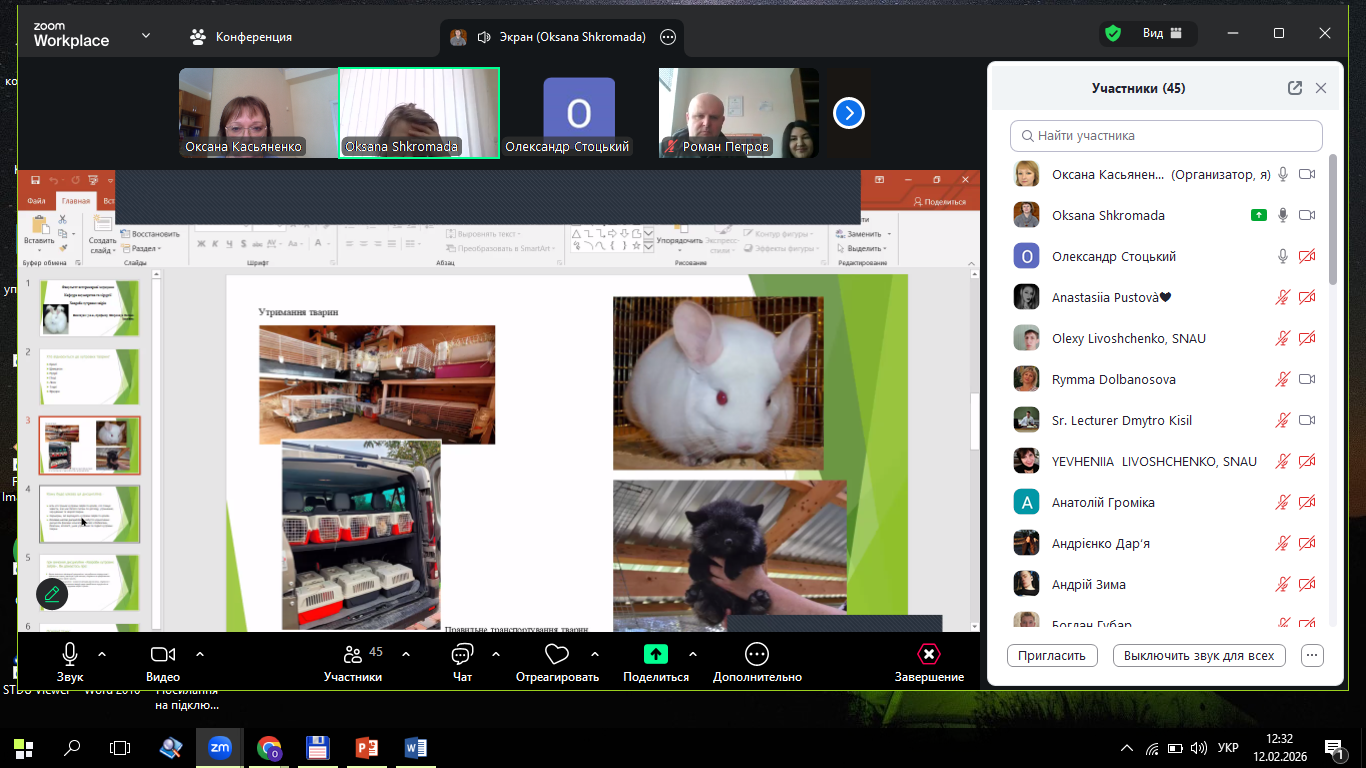Pop out the participants panel
This screenshot has width=1366, height=768.
point(1295,88)
